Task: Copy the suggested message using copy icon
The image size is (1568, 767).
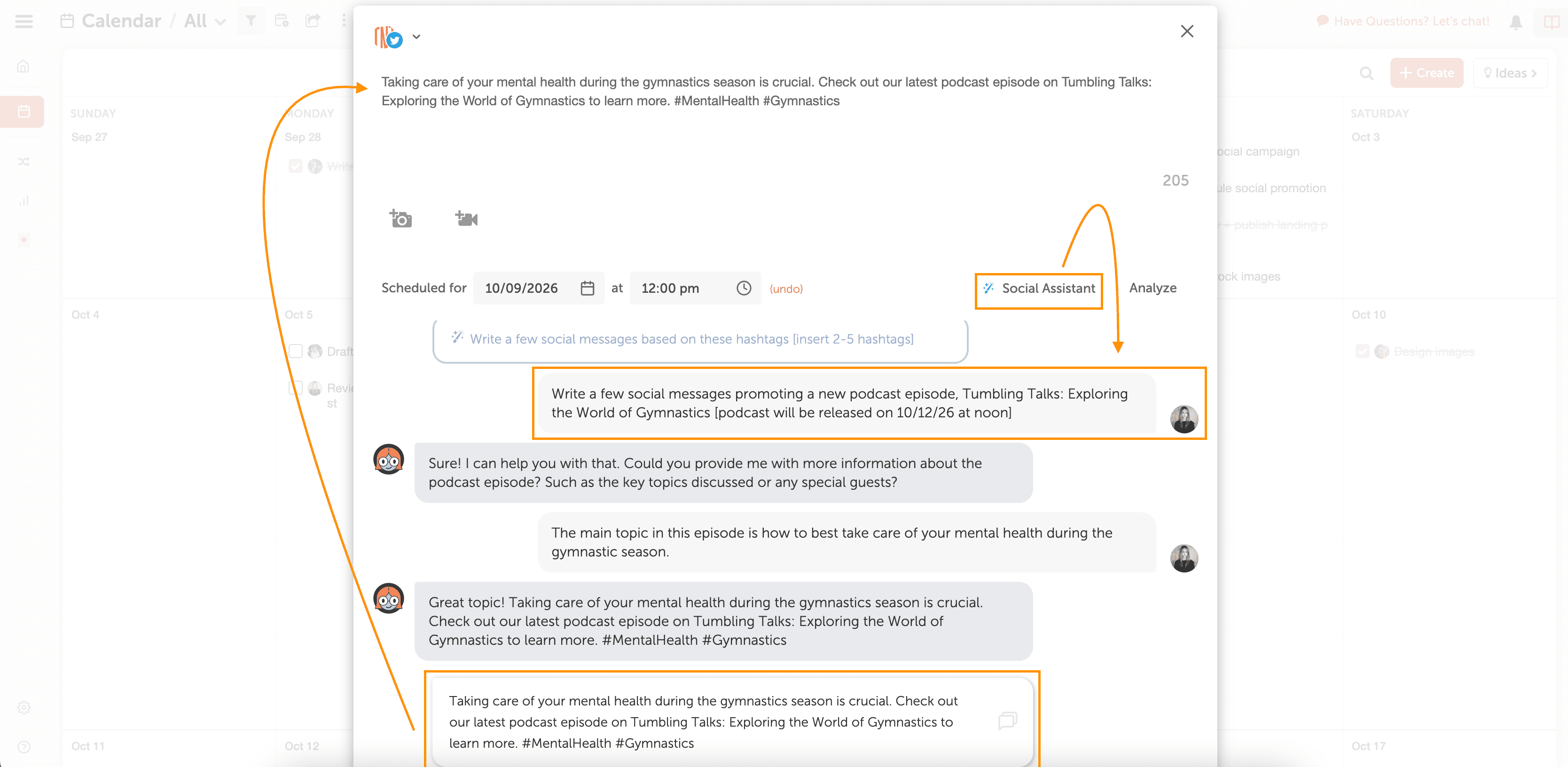Action: 1007,721
